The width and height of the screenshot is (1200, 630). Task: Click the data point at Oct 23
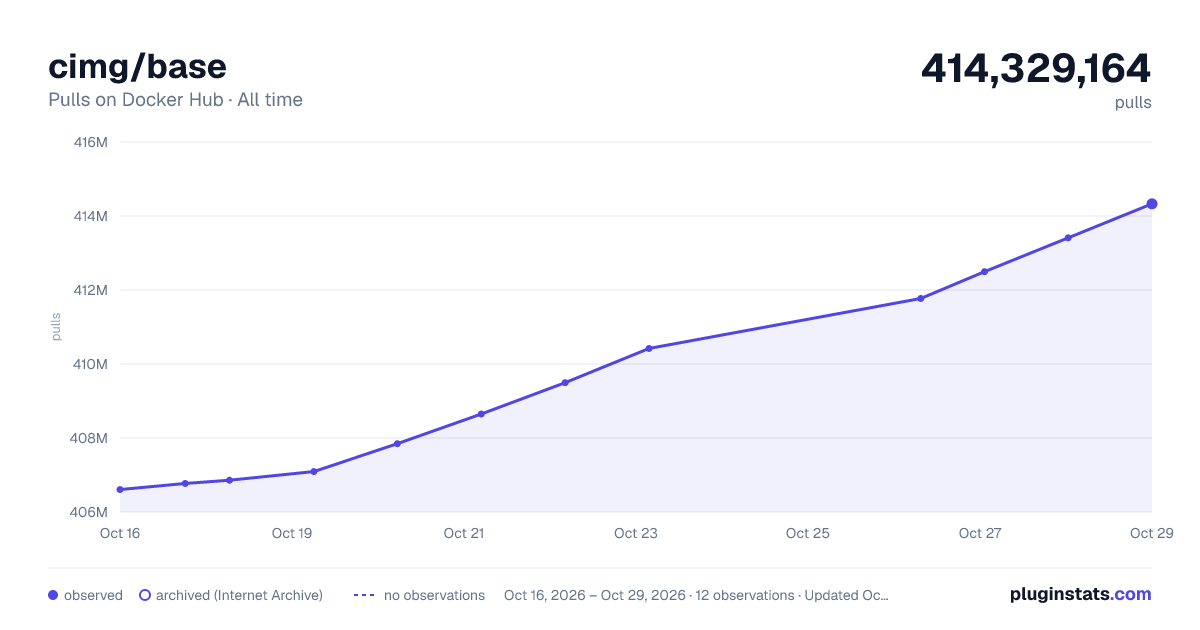point(649,348)
